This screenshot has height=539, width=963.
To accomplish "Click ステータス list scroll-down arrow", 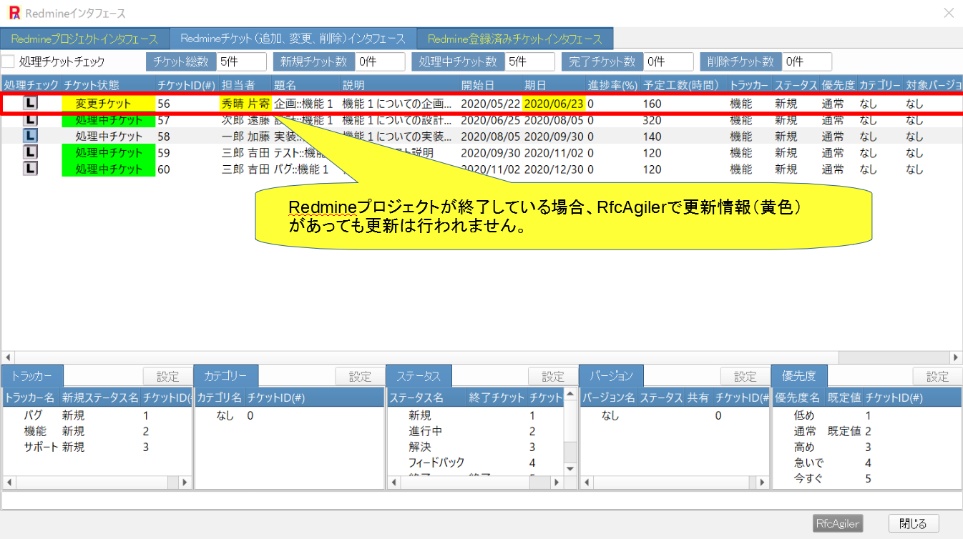I will (570, 469).
